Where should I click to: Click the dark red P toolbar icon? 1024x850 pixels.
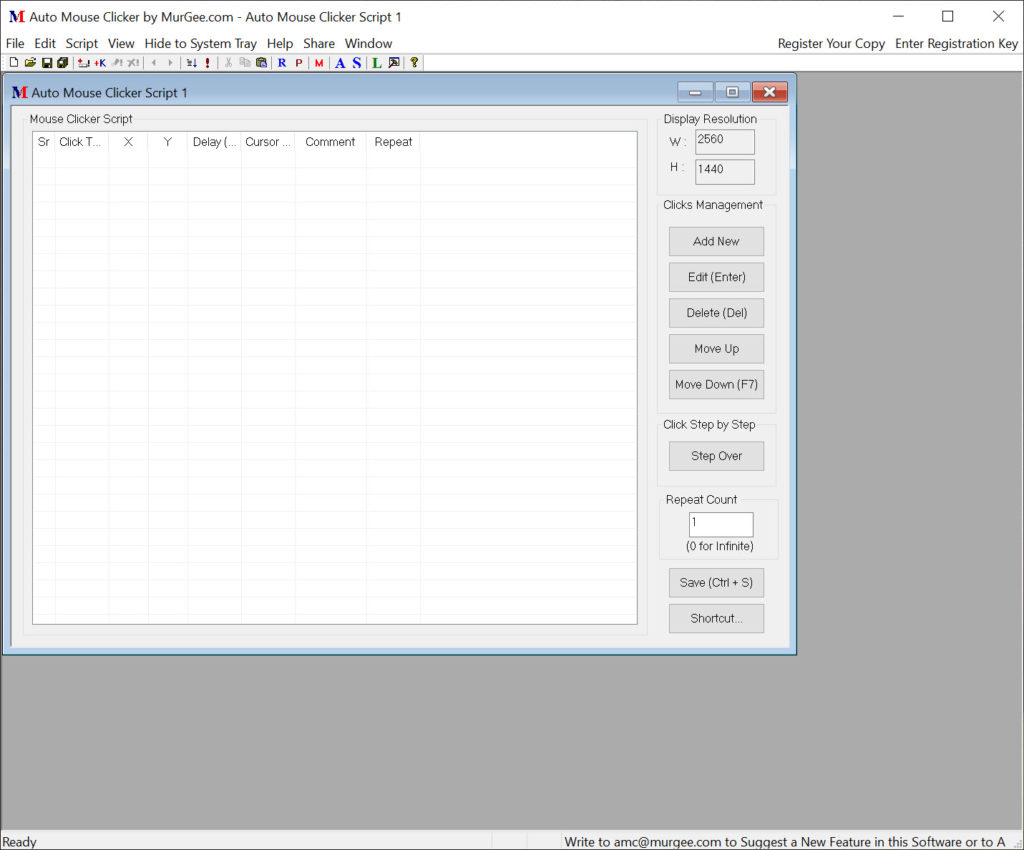pos(298,63)
